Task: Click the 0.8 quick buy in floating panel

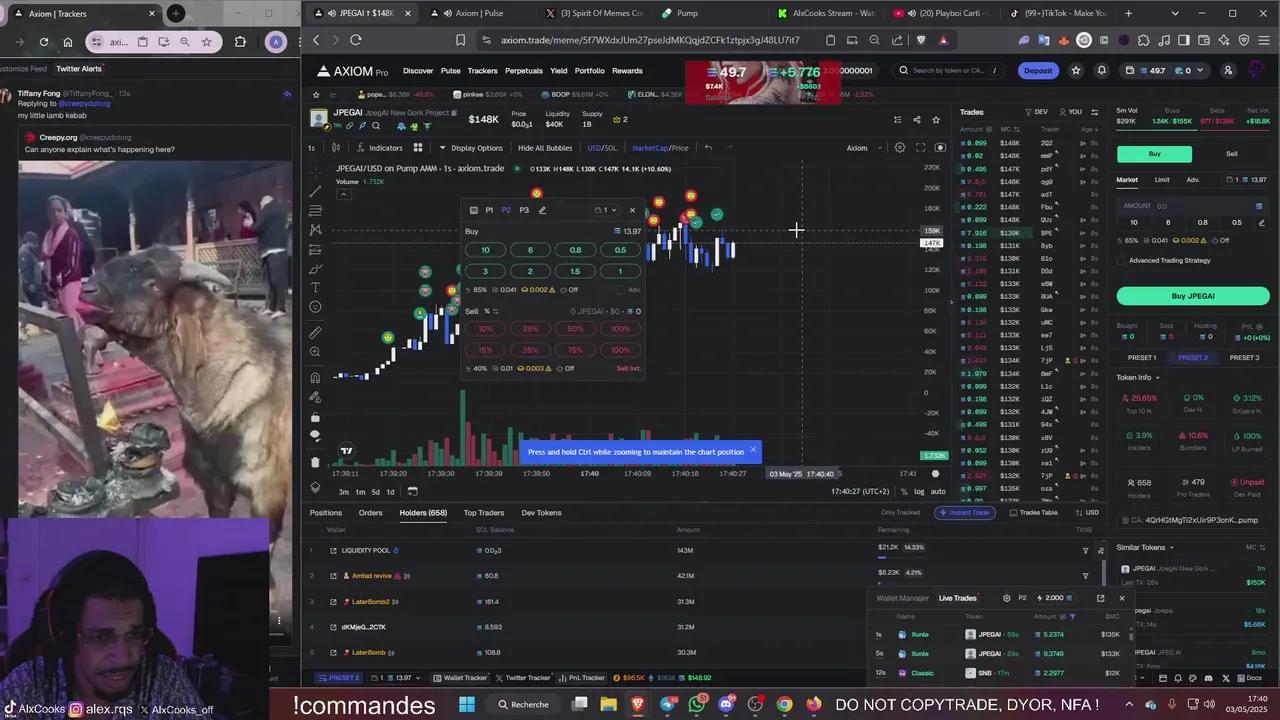Action: tap(575, 250)
